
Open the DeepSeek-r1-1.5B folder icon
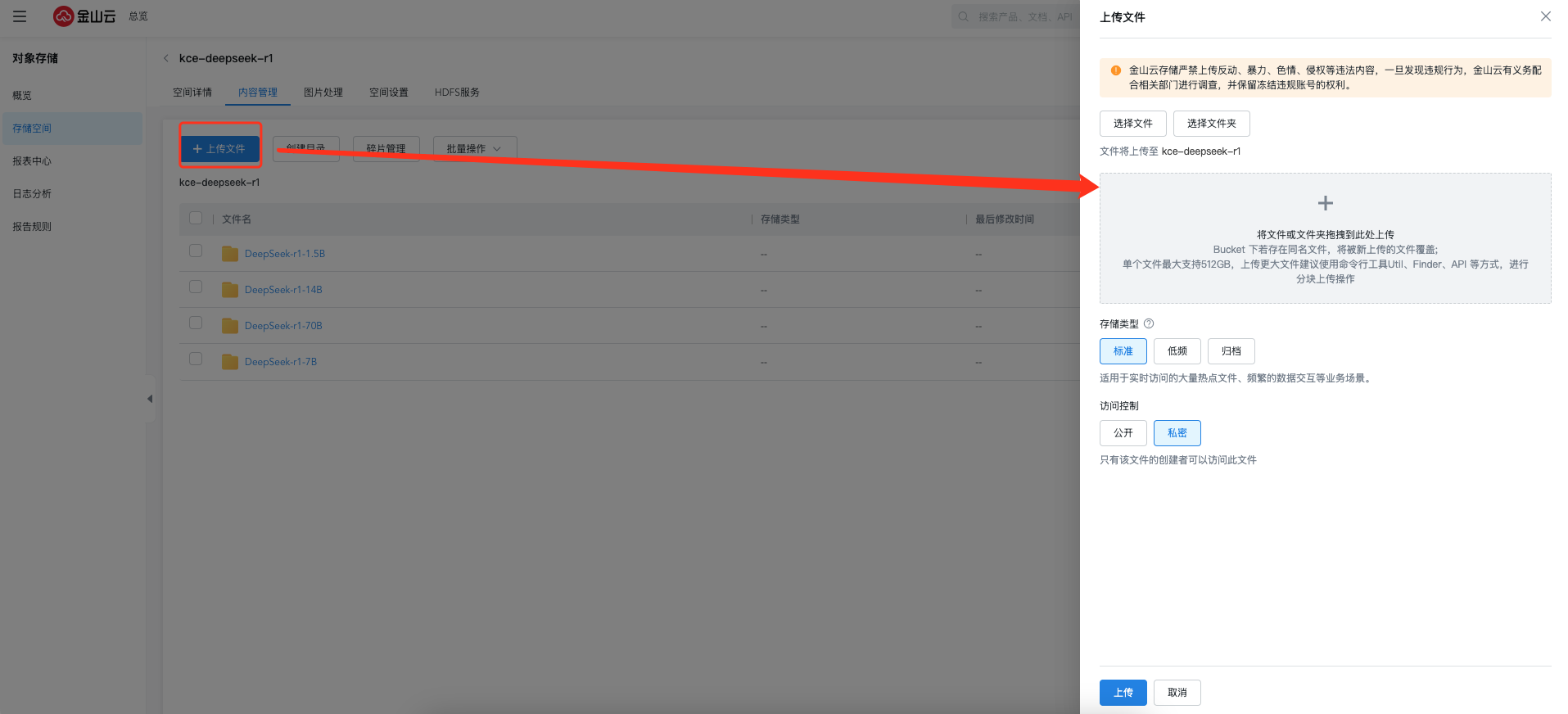(230, 254)
